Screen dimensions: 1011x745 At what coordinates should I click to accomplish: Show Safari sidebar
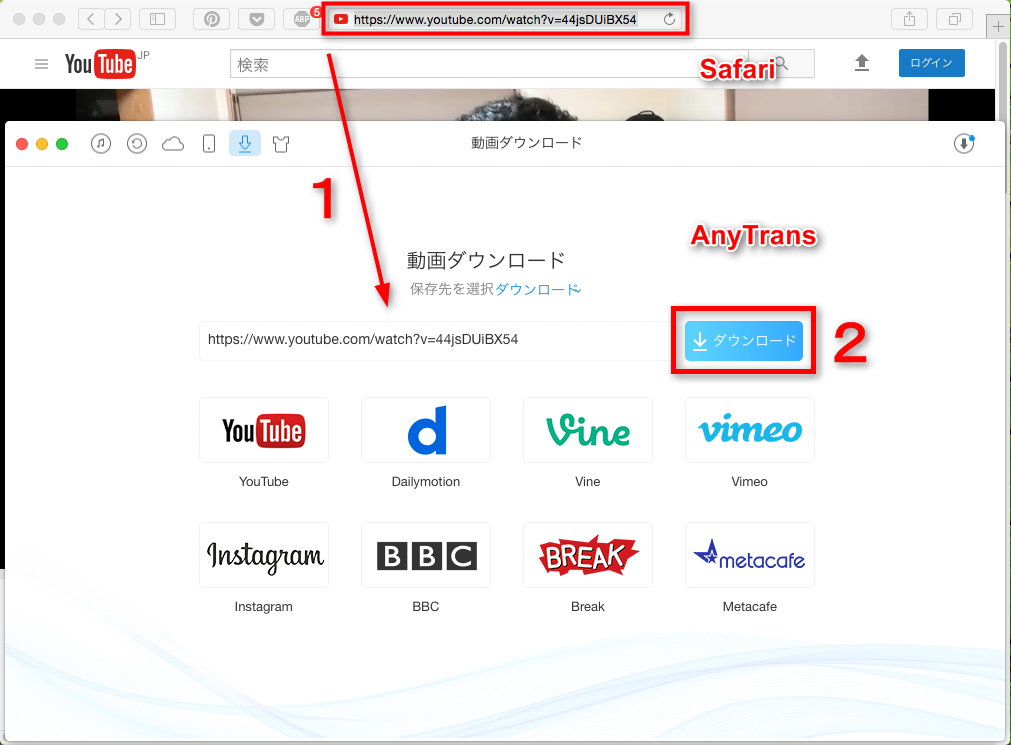pos(157,19)
